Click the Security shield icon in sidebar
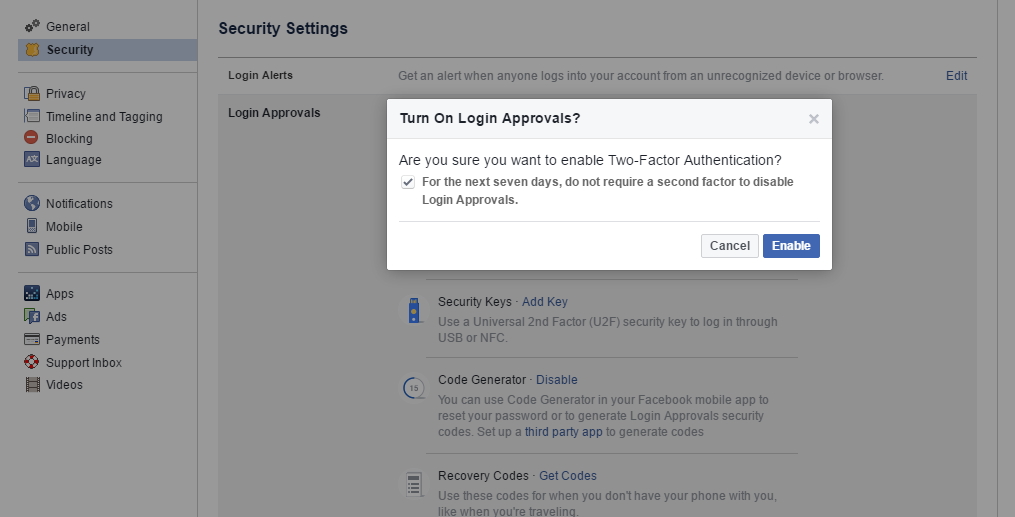 [32, 50]
